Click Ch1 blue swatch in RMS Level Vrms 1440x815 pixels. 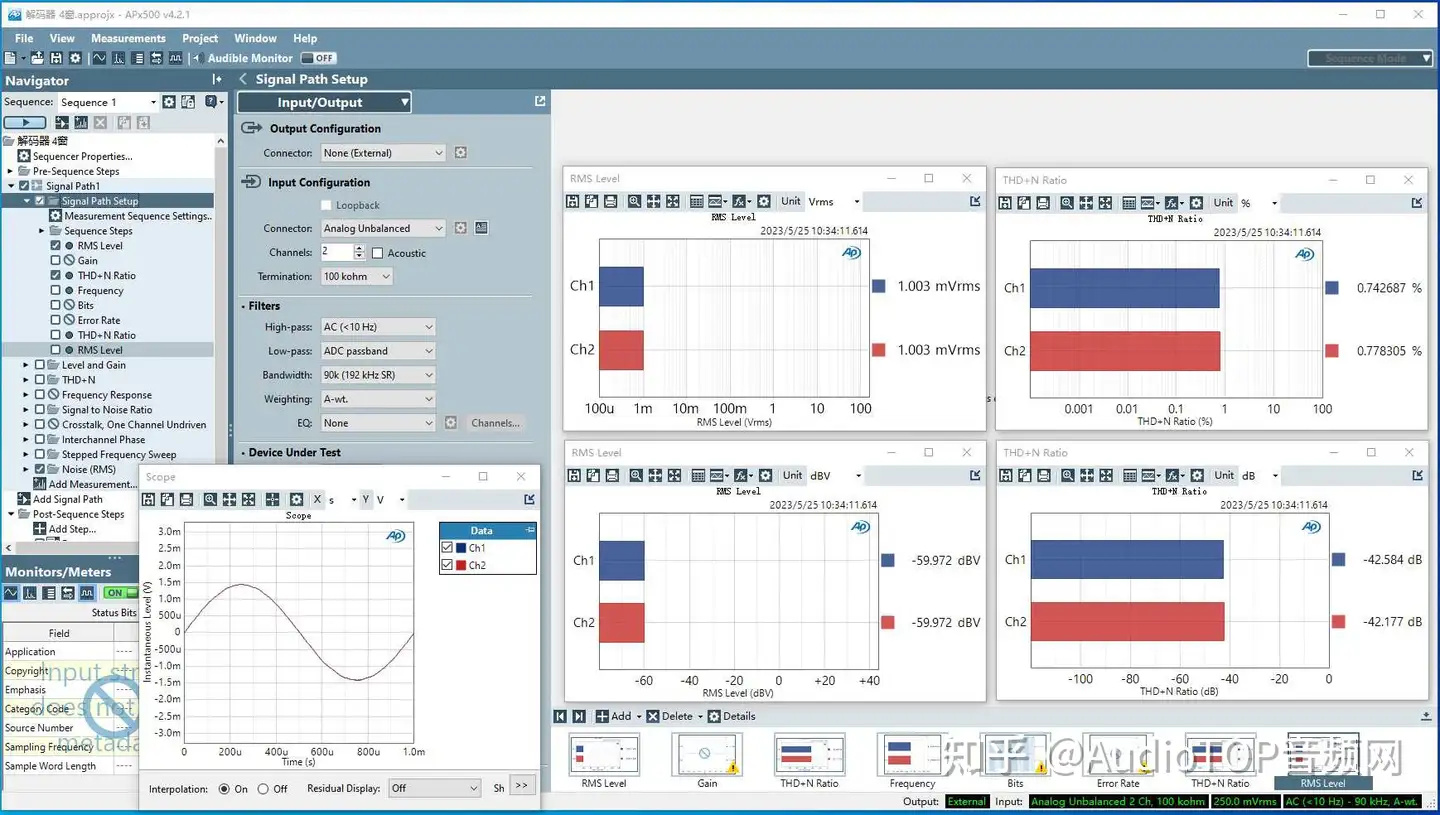[x=879, y=286]
